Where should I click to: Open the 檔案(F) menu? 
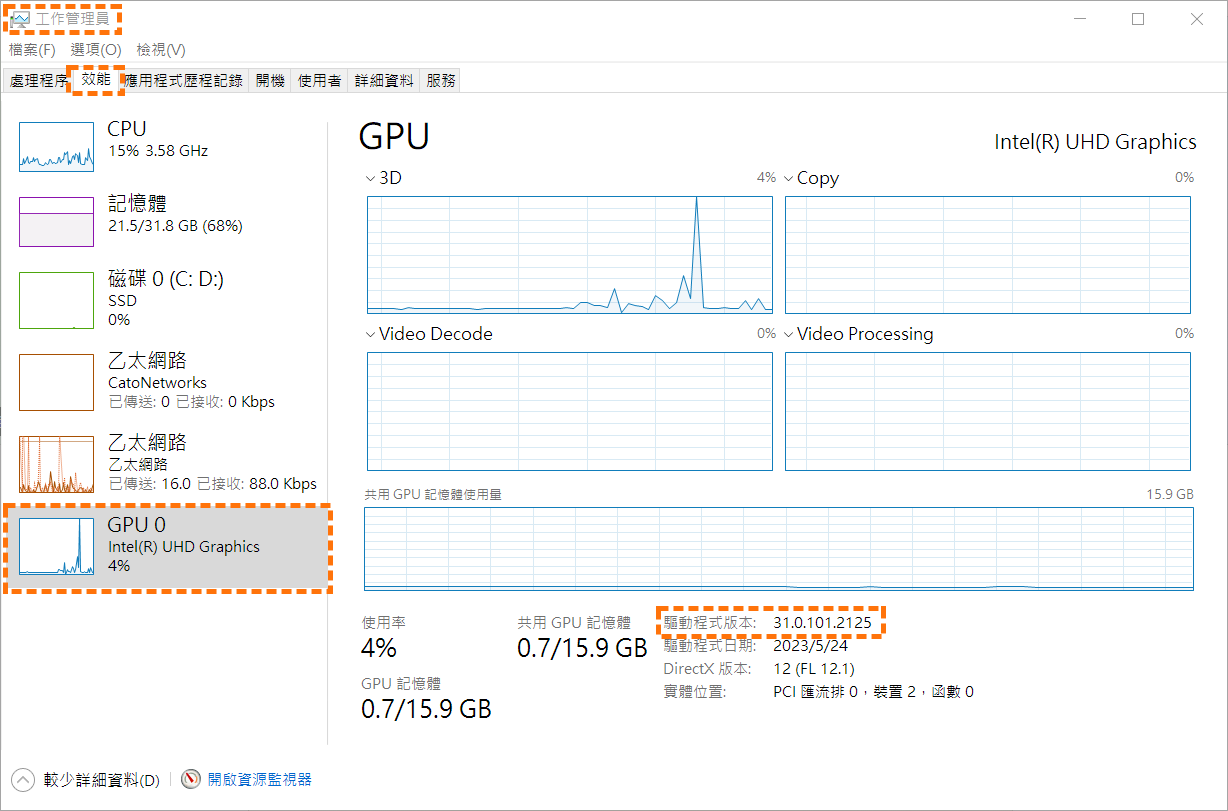click(x=32, y=50)
